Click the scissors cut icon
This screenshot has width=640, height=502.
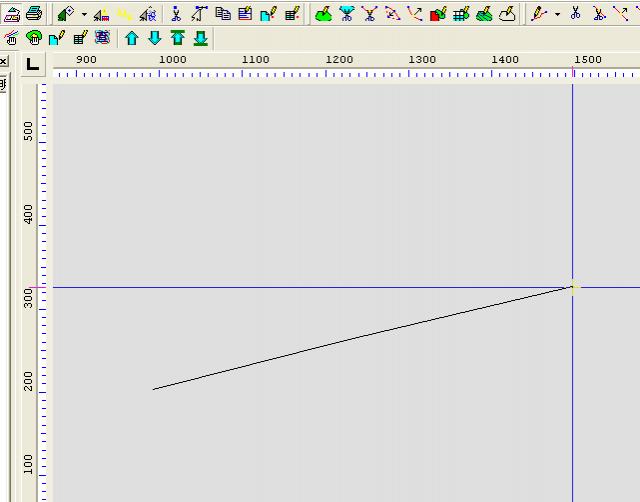pyautogui.click(x=576, y=13)
